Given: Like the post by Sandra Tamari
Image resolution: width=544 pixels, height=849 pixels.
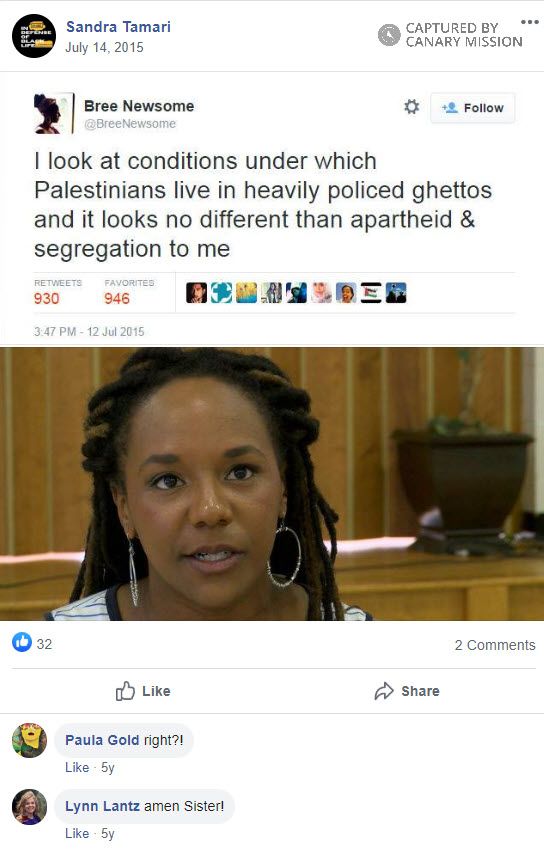Looking at the screenshot, I should [x=143, y=691].
